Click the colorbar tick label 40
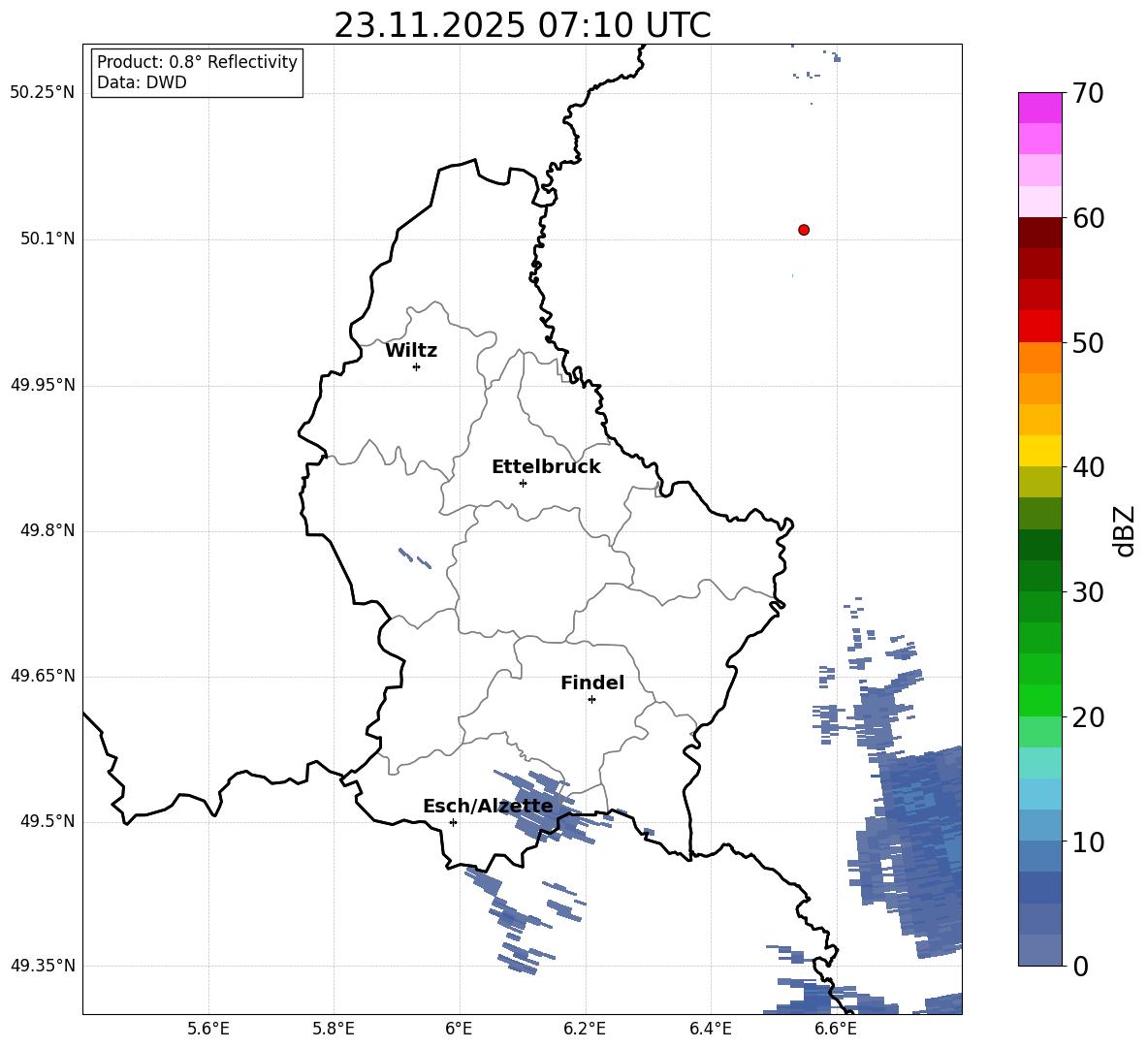 point(1088,467)
